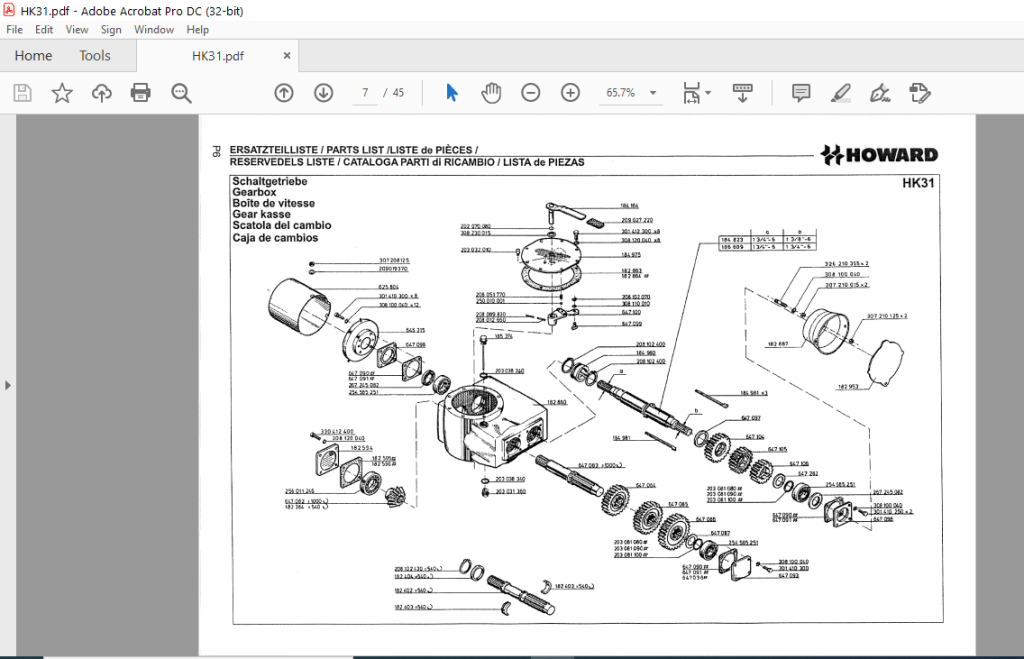Add file to starred favorites
The height and width of the screenshot is (659, 1024).
(62, 93)
